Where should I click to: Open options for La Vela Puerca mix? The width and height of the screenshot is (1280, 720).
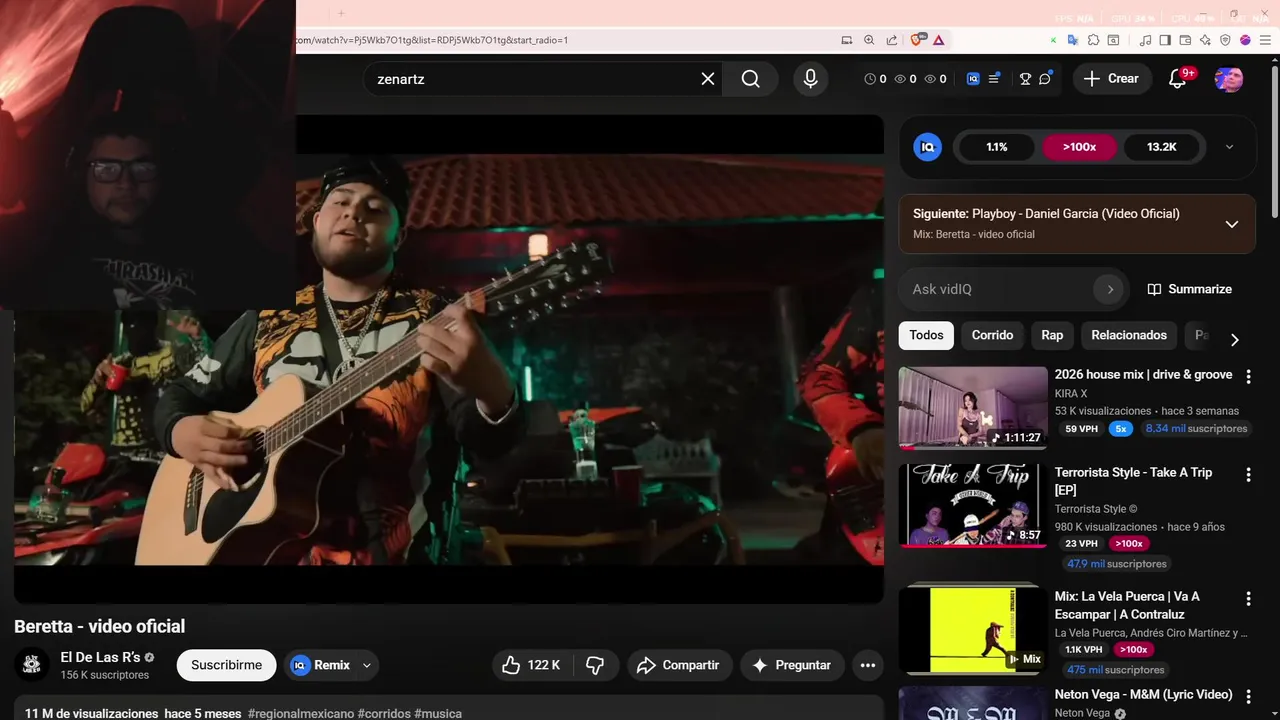1248,599
